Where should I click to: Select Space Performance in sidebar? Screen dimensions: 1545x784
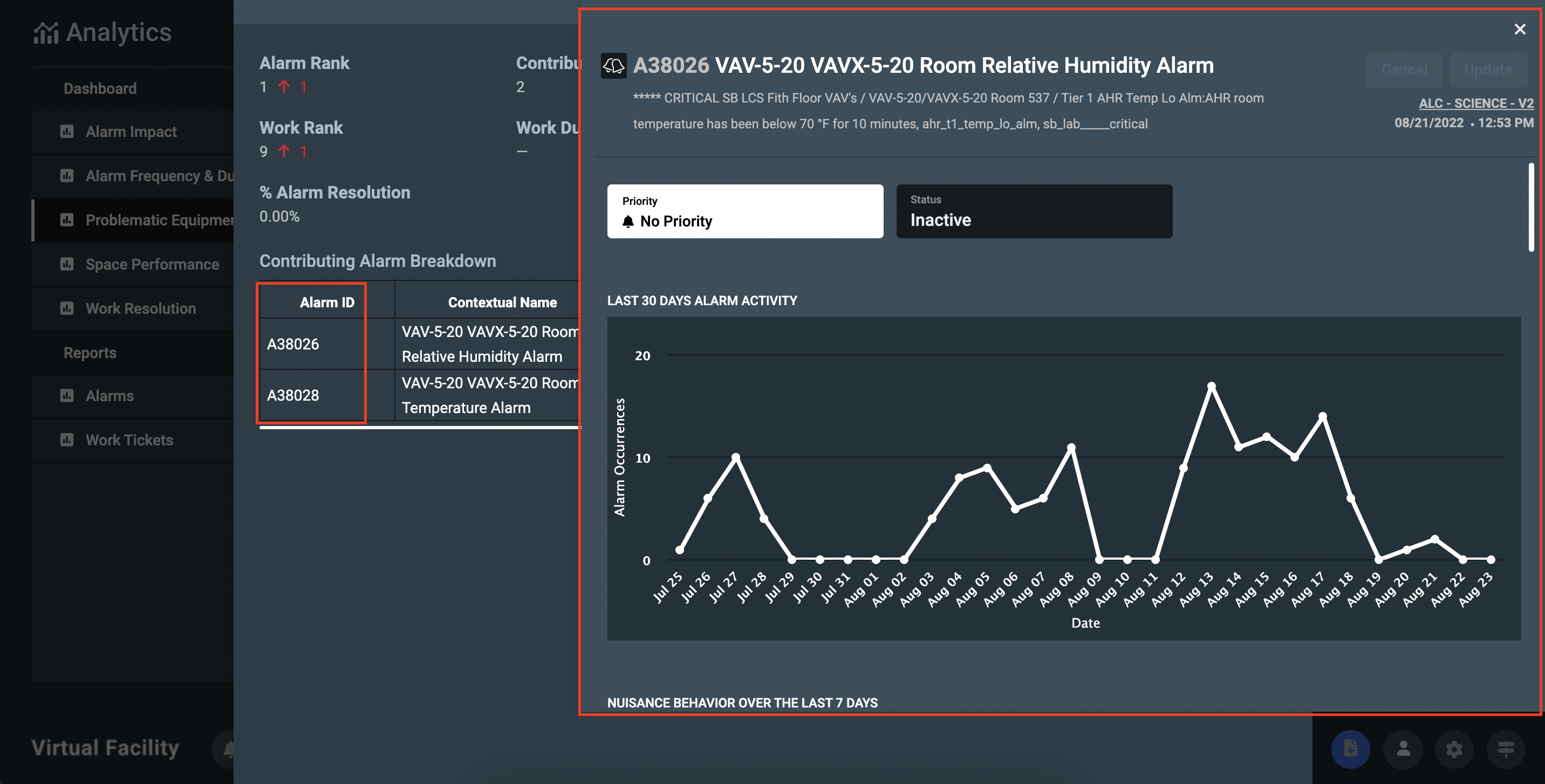click(x=152, y=264)
